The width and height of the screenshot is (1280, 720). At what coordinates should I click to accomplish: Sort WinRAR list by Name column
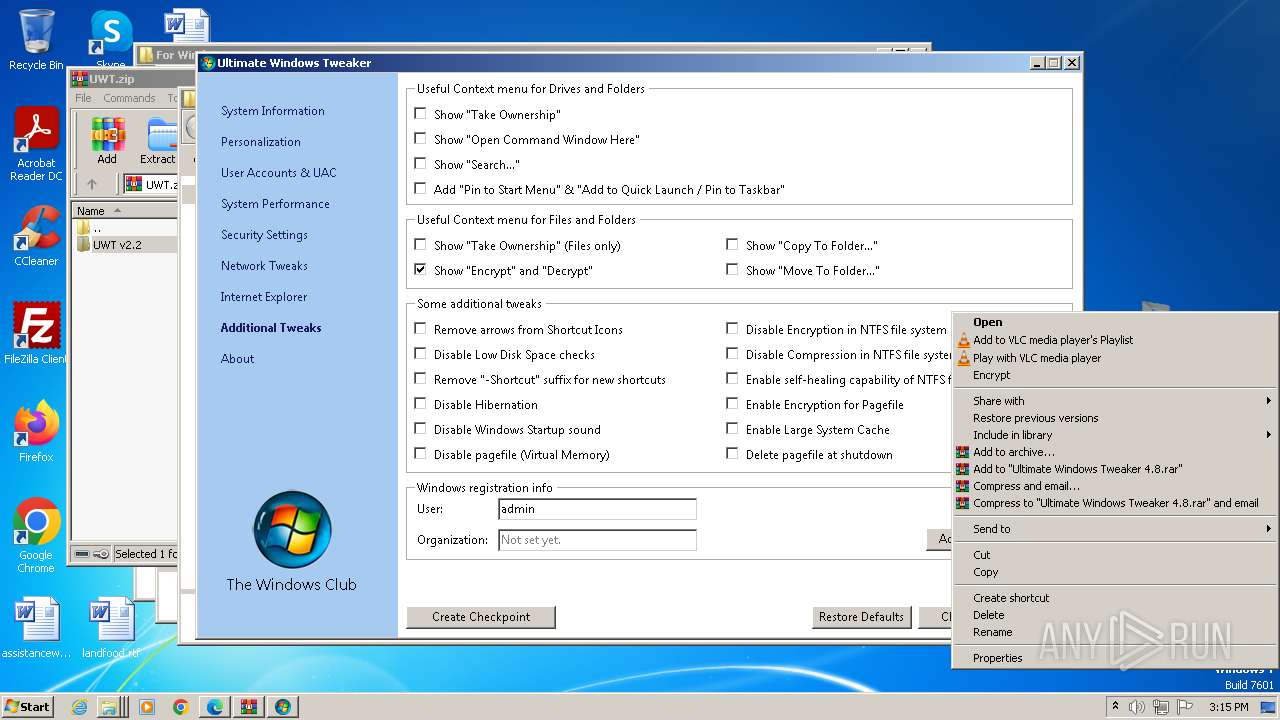[122, 211]
